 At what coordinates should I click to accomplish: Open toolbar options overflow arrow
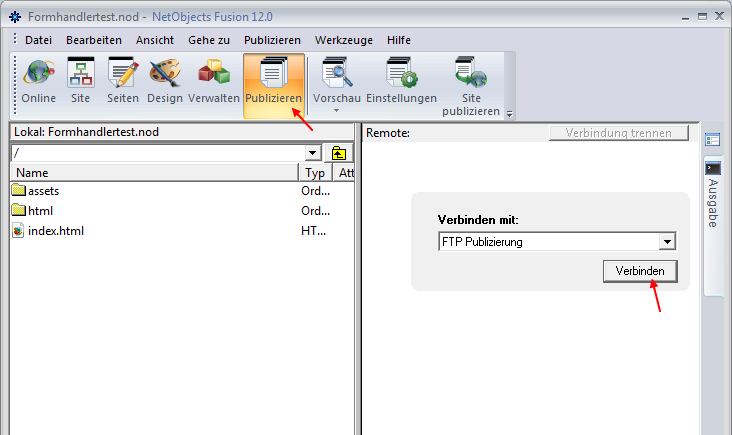pos(509,113)
